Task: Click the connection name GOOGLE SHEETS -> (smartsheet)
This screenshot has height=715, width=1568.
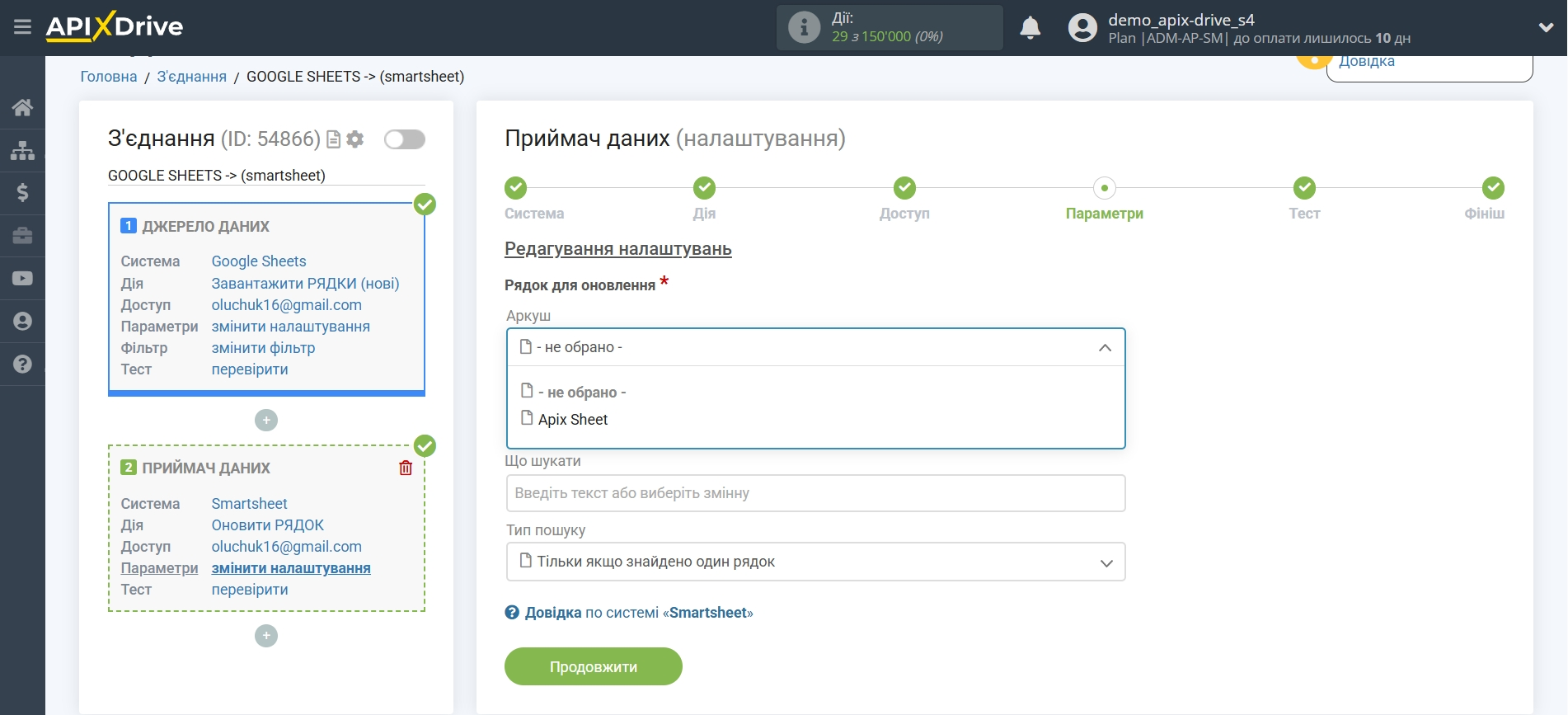Action: [x=217, y=176]
